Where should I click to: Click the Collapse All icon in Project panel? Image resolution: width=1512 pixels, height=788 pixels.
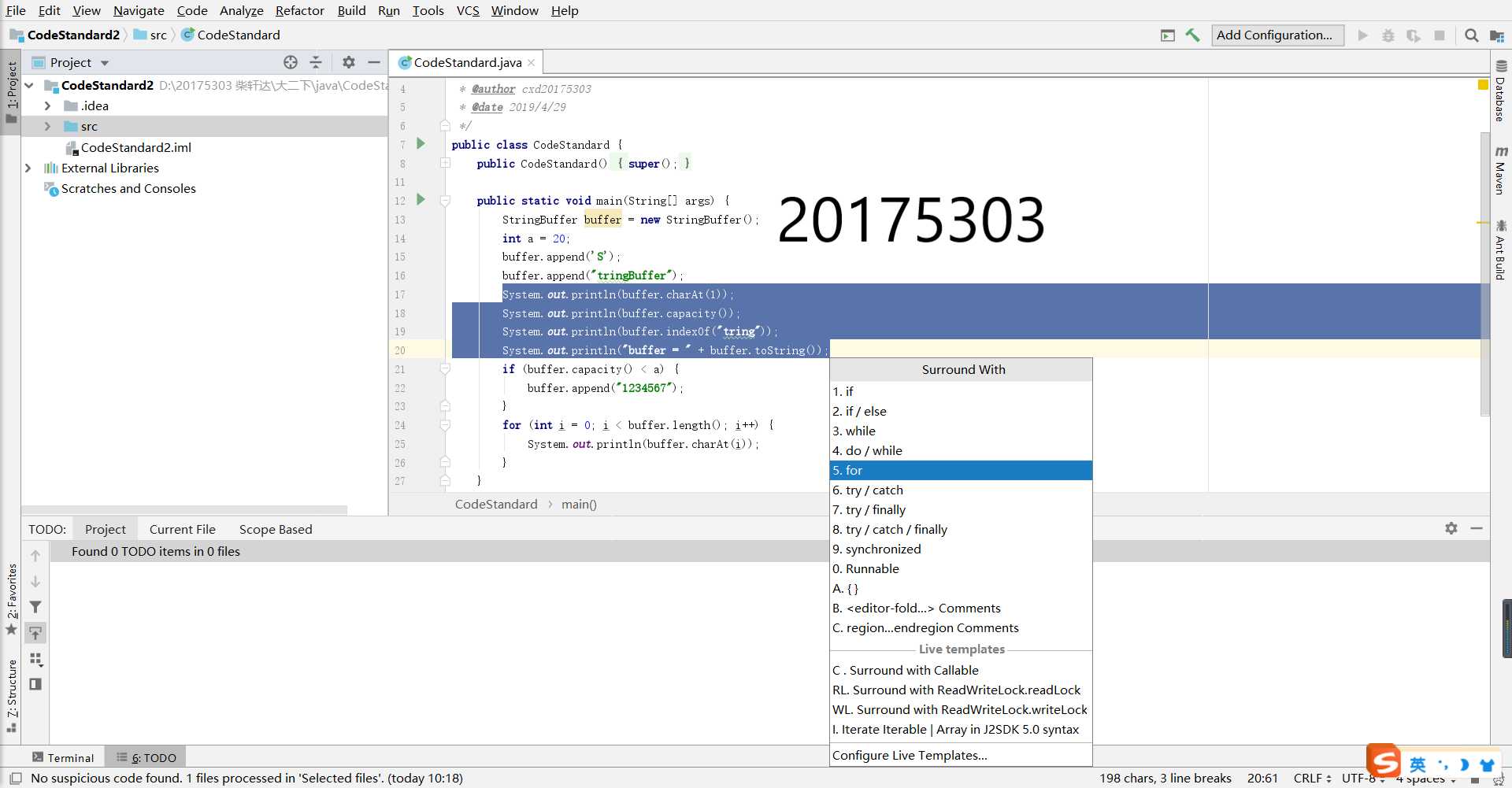[x=316, y=62]
